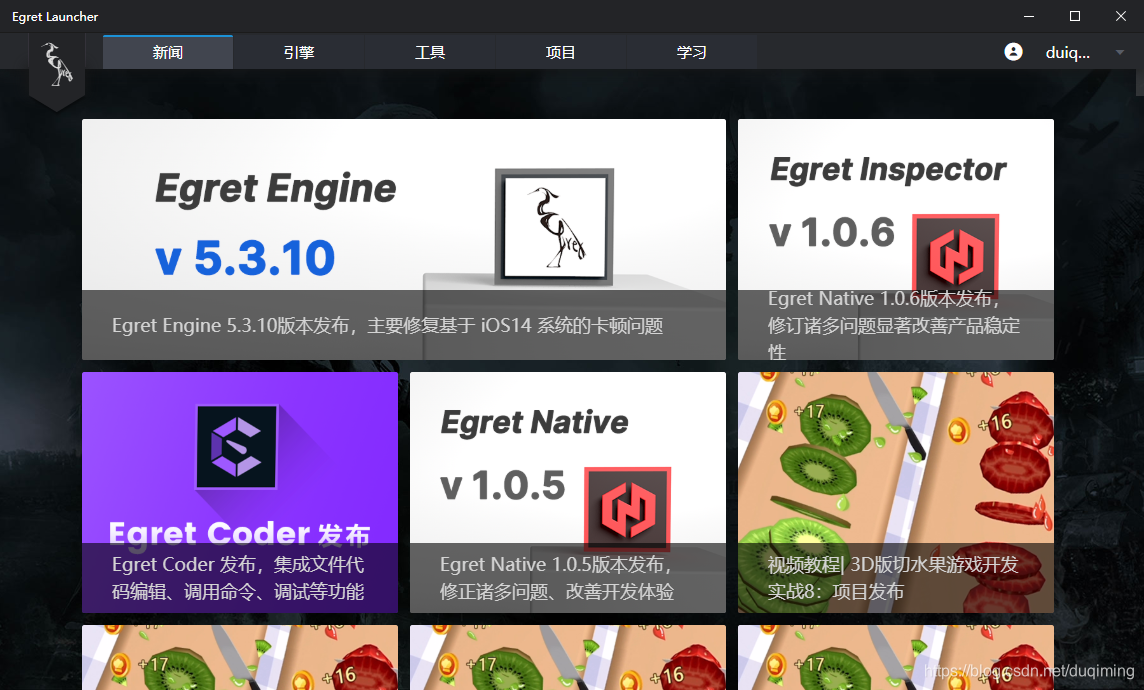Image resolution: width=1144 pixels, height=690 pixels.
Task: Click the red Egret Inspector logo icon
Action: [x=956, y=256]
